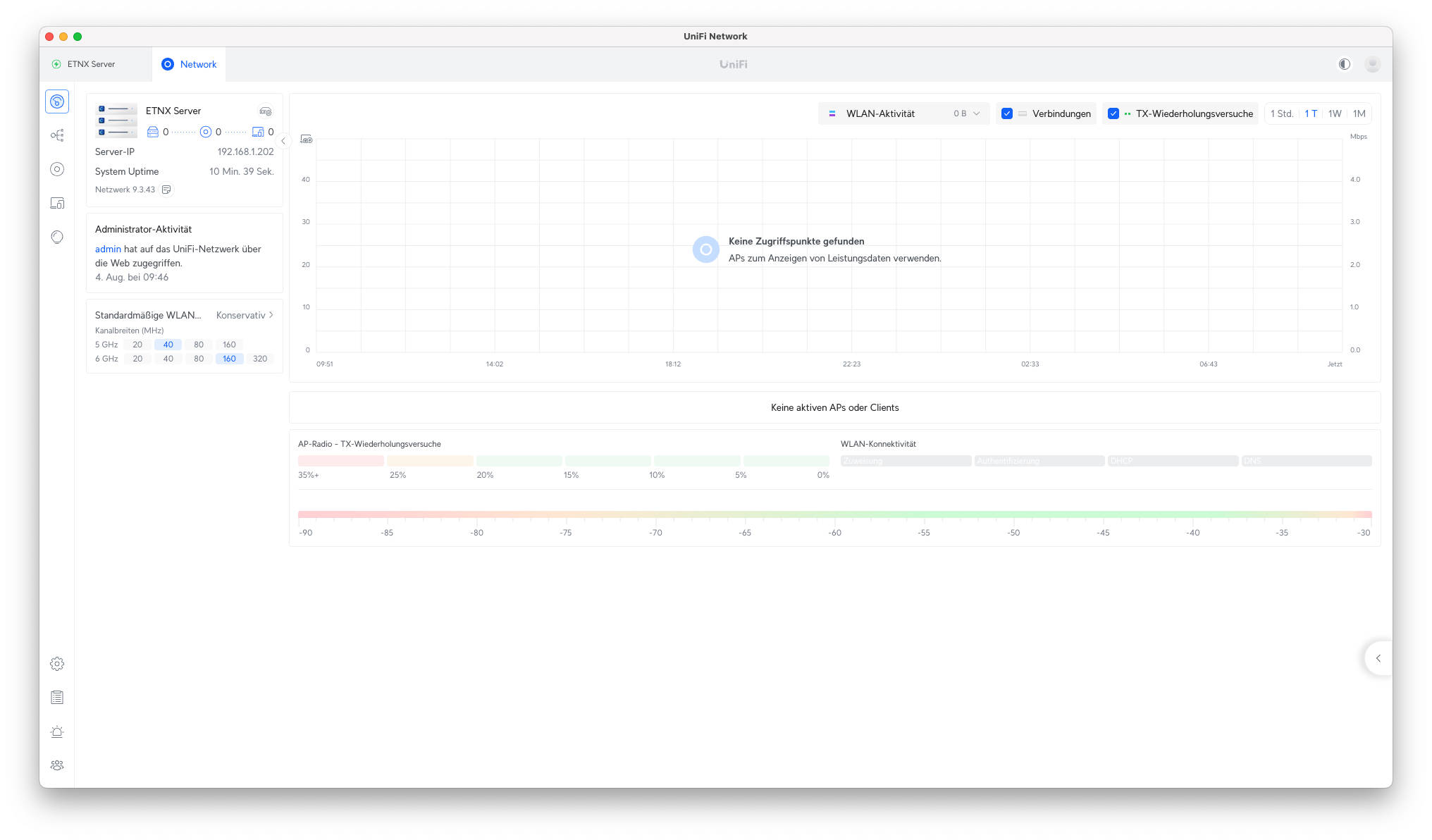Click the ETNX Server thumbnail image
This screenshot has width=1432, height=840.
click(x=116, y=121)
